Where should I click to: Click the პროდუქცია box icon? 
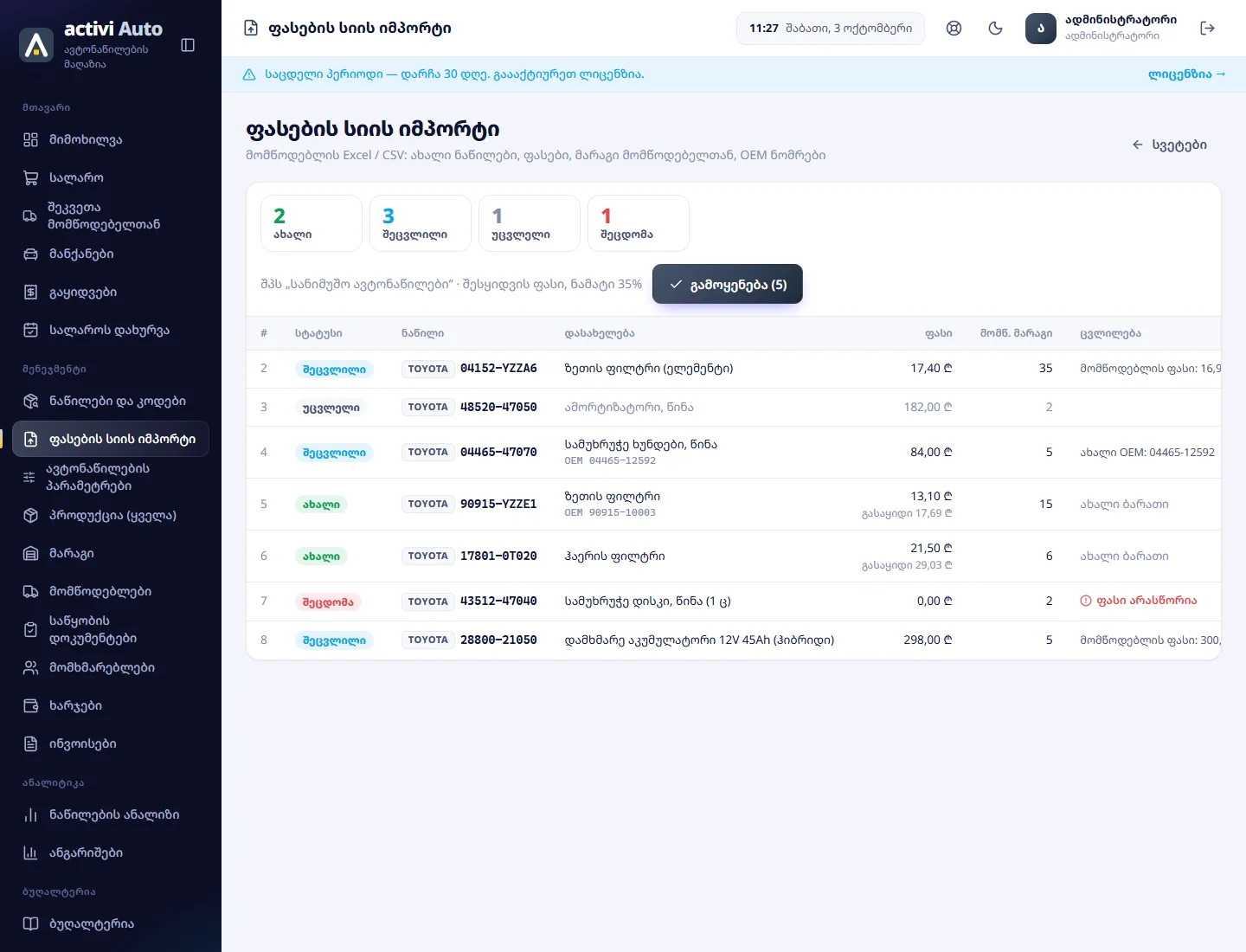[x=31, y=515]
